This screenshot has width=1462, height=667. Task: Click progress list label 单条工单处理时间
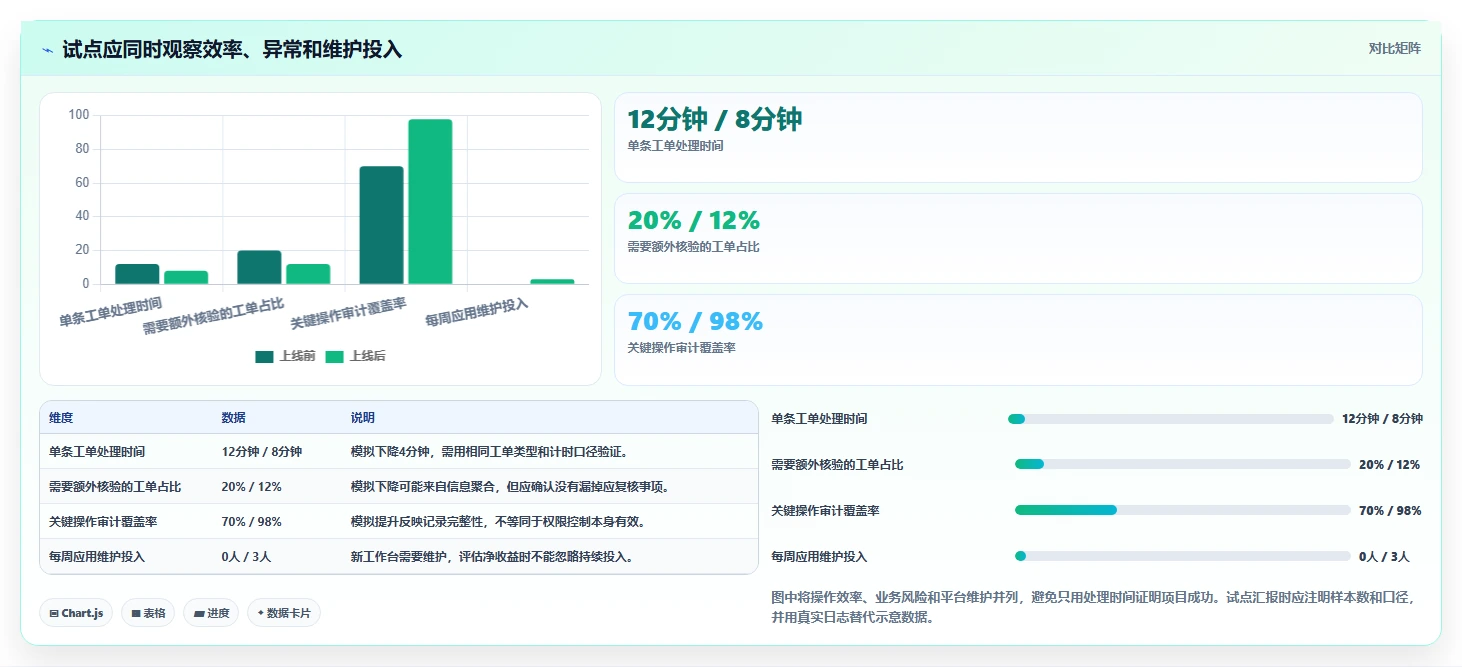coord(819,419)
